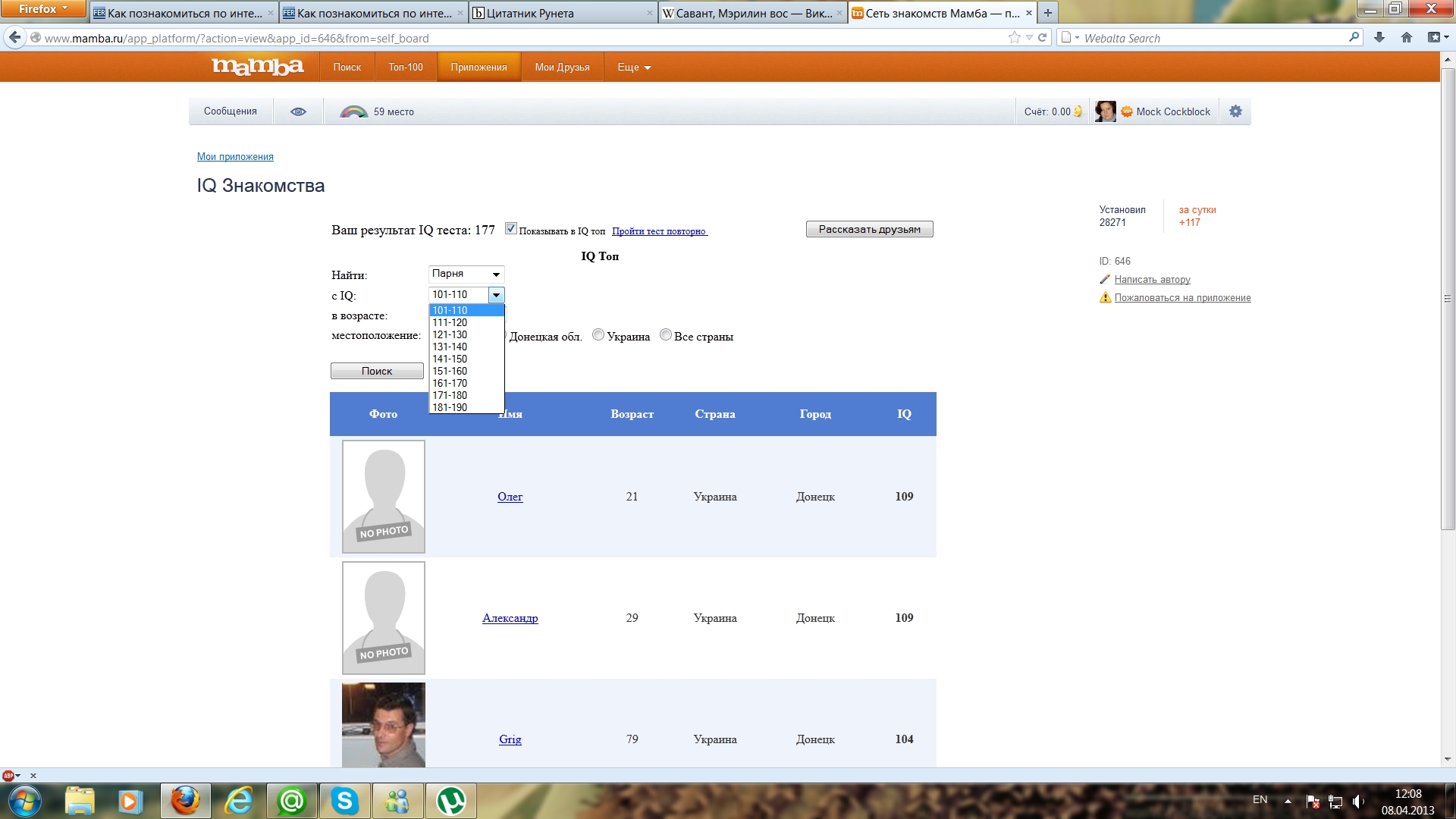Select the Украина location radio button

[x=598, y=335]
